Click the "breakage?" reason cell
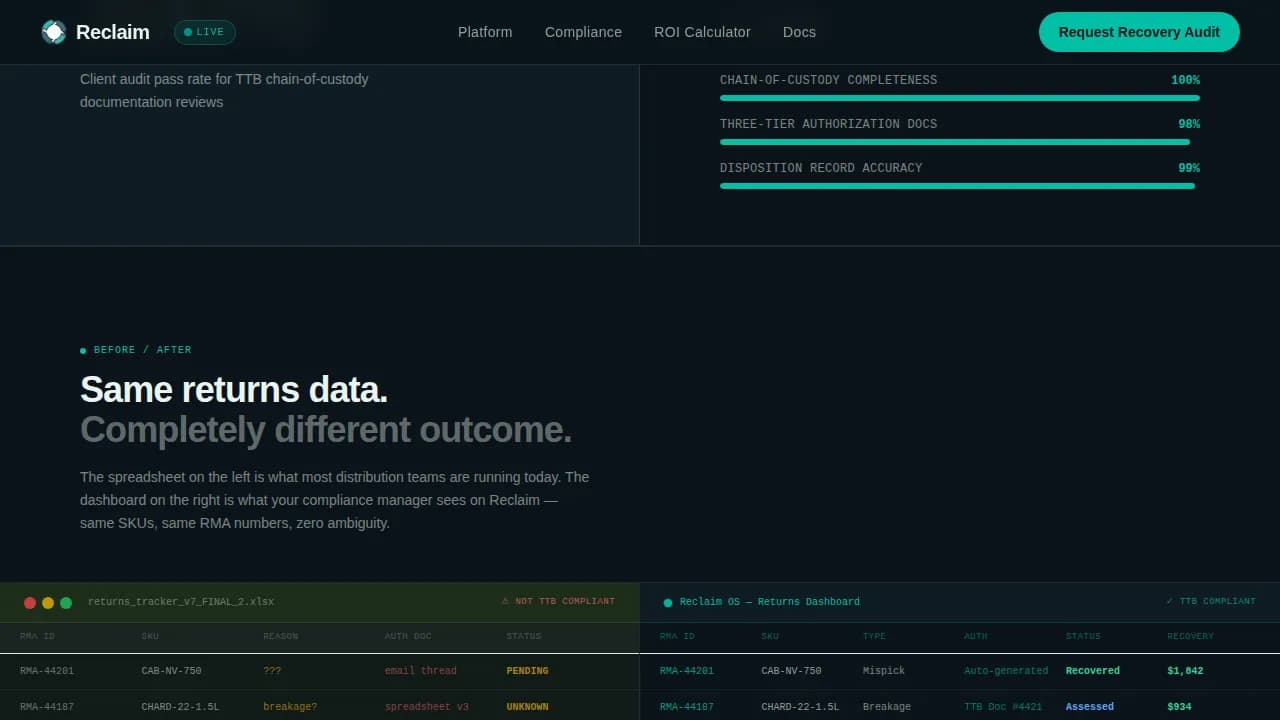 coord(290,707)
